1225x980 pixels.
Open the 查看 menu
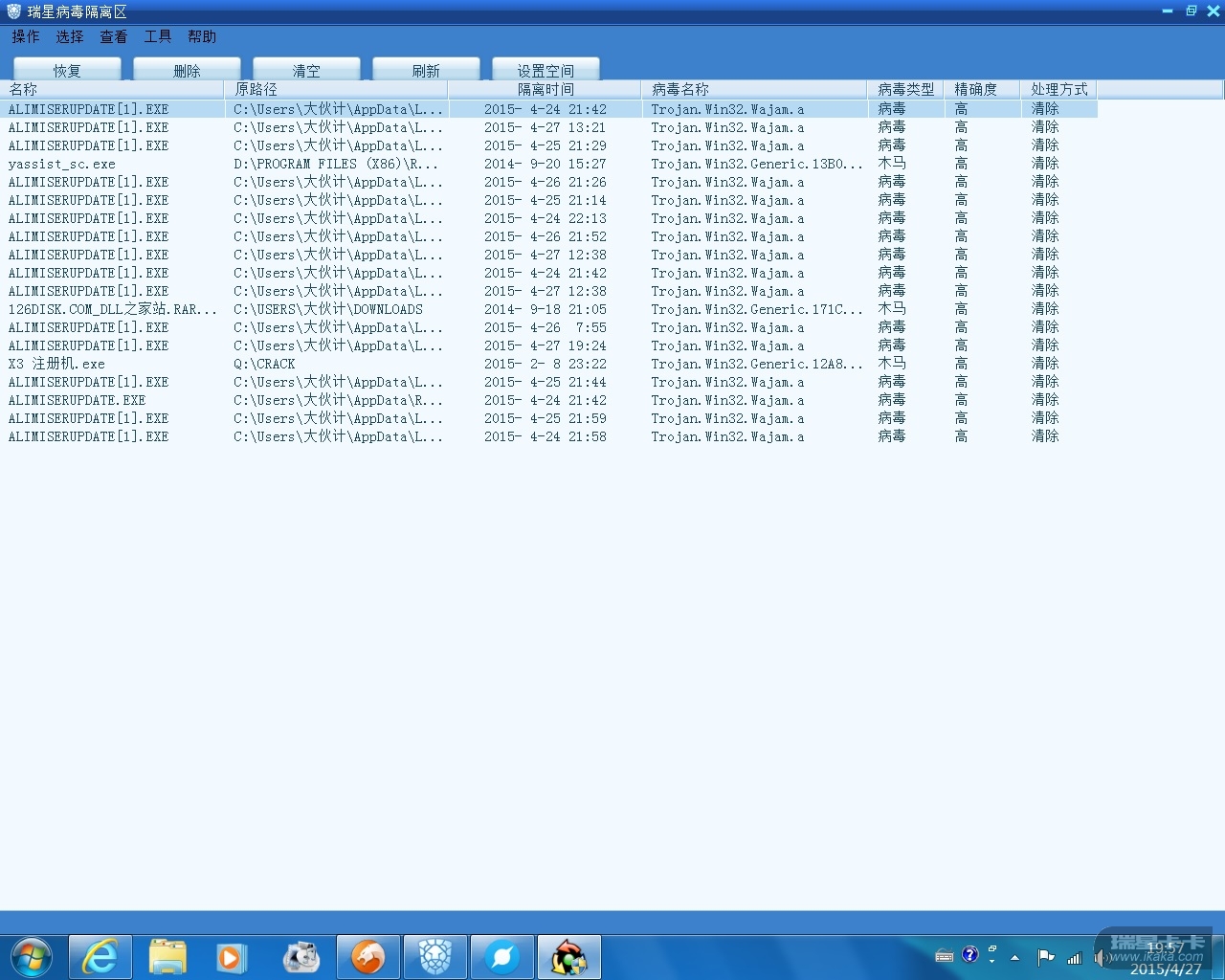(x=114, y=36)
